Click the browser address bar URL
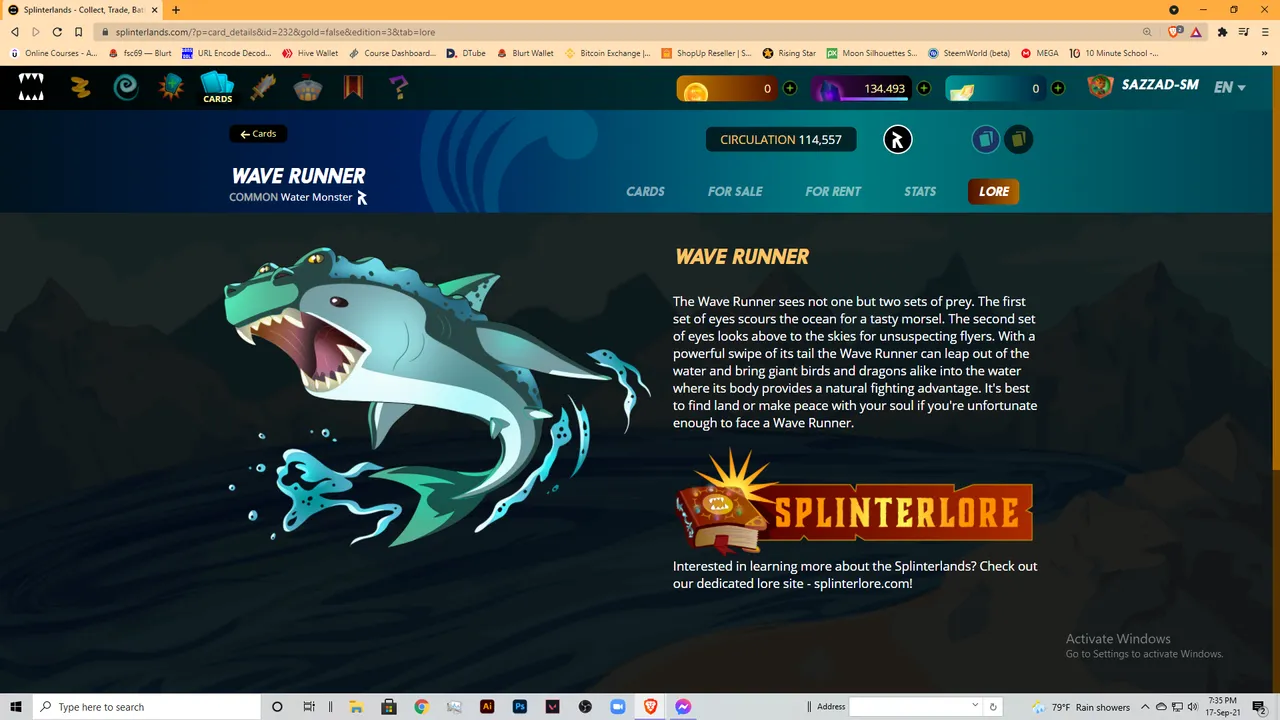1280x720 pixels. (x=275, y=32)
